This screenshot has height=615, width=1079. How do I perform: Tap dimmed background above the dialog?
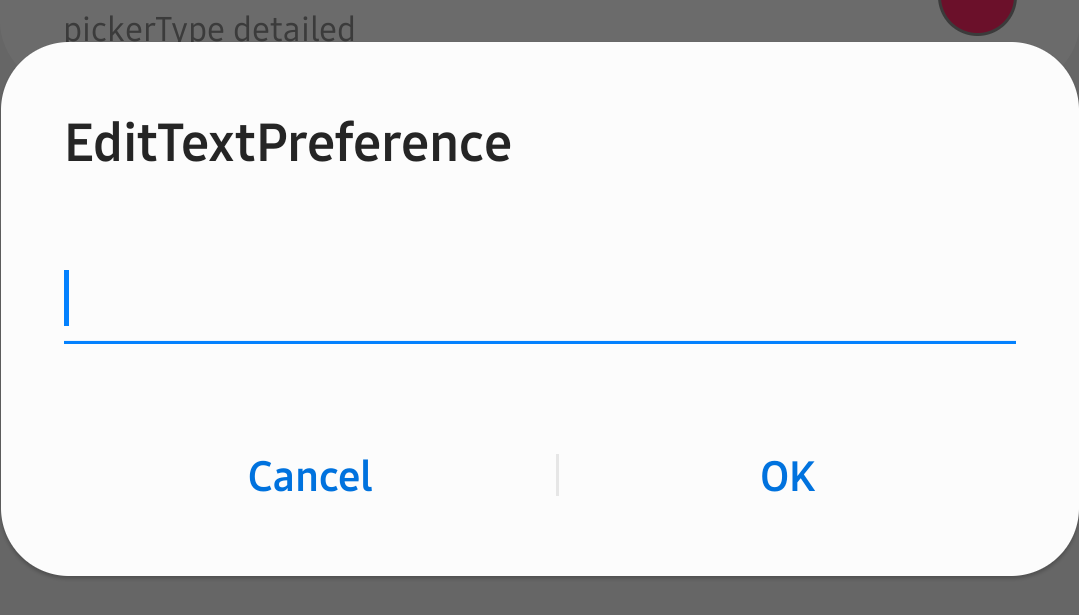coord(600,18)
